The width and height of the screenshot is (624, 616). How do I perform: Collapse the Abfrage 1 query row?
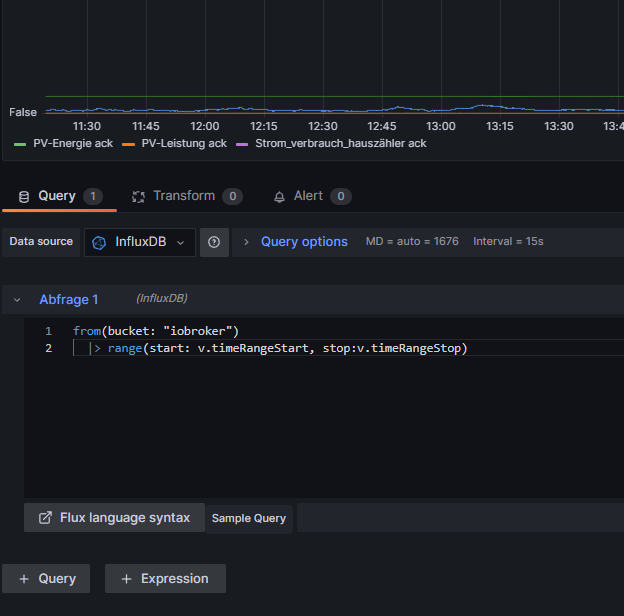(x=17, y=299)
